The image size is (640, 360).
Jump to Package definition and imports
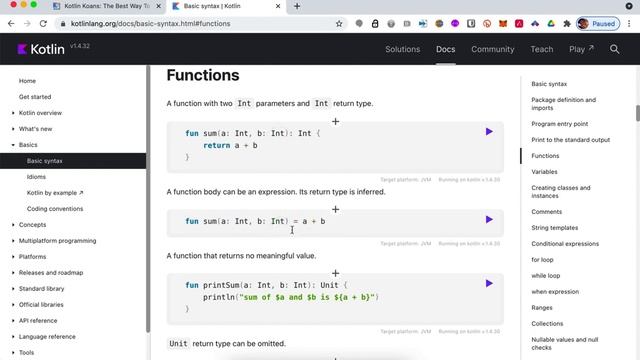pyautogui.click(x=563, y=104)
